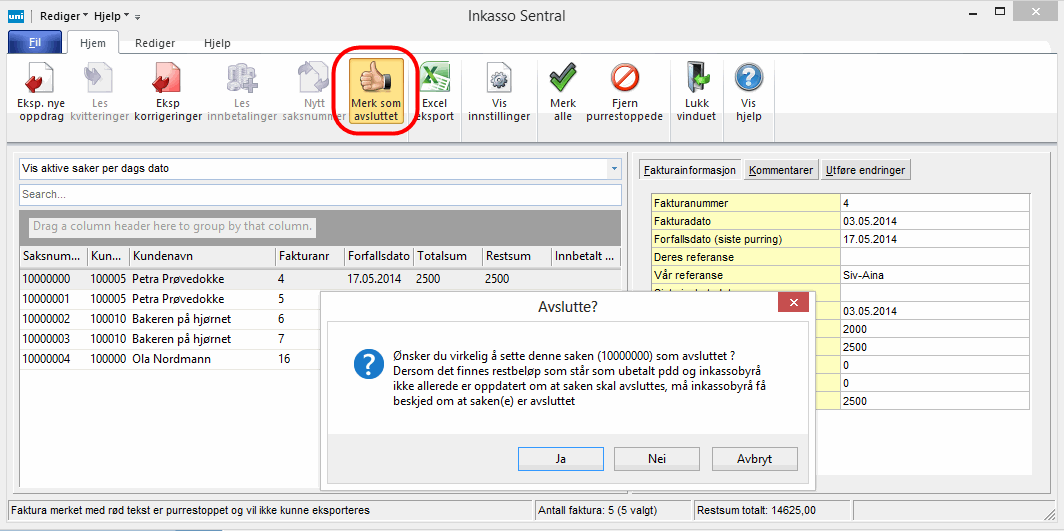The height and width of the screenshot is (531, 1064).
Task: Confirm with the Ja button
Action: [561, 458]
